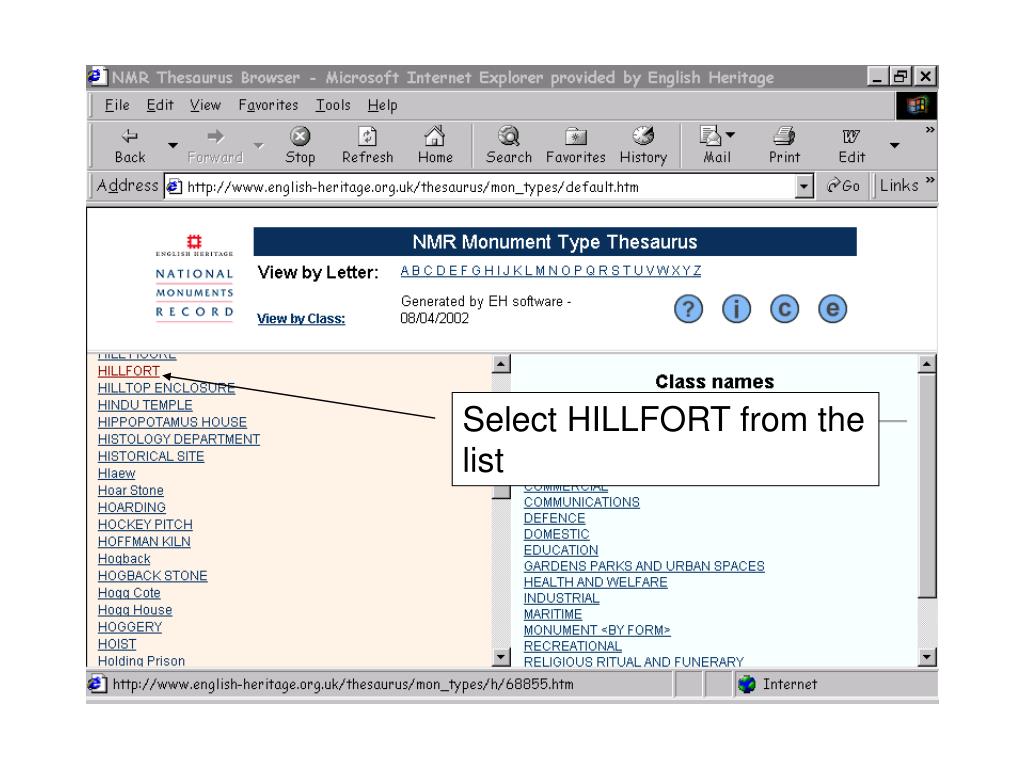Click the Go button beside address bar

(843, 186)
